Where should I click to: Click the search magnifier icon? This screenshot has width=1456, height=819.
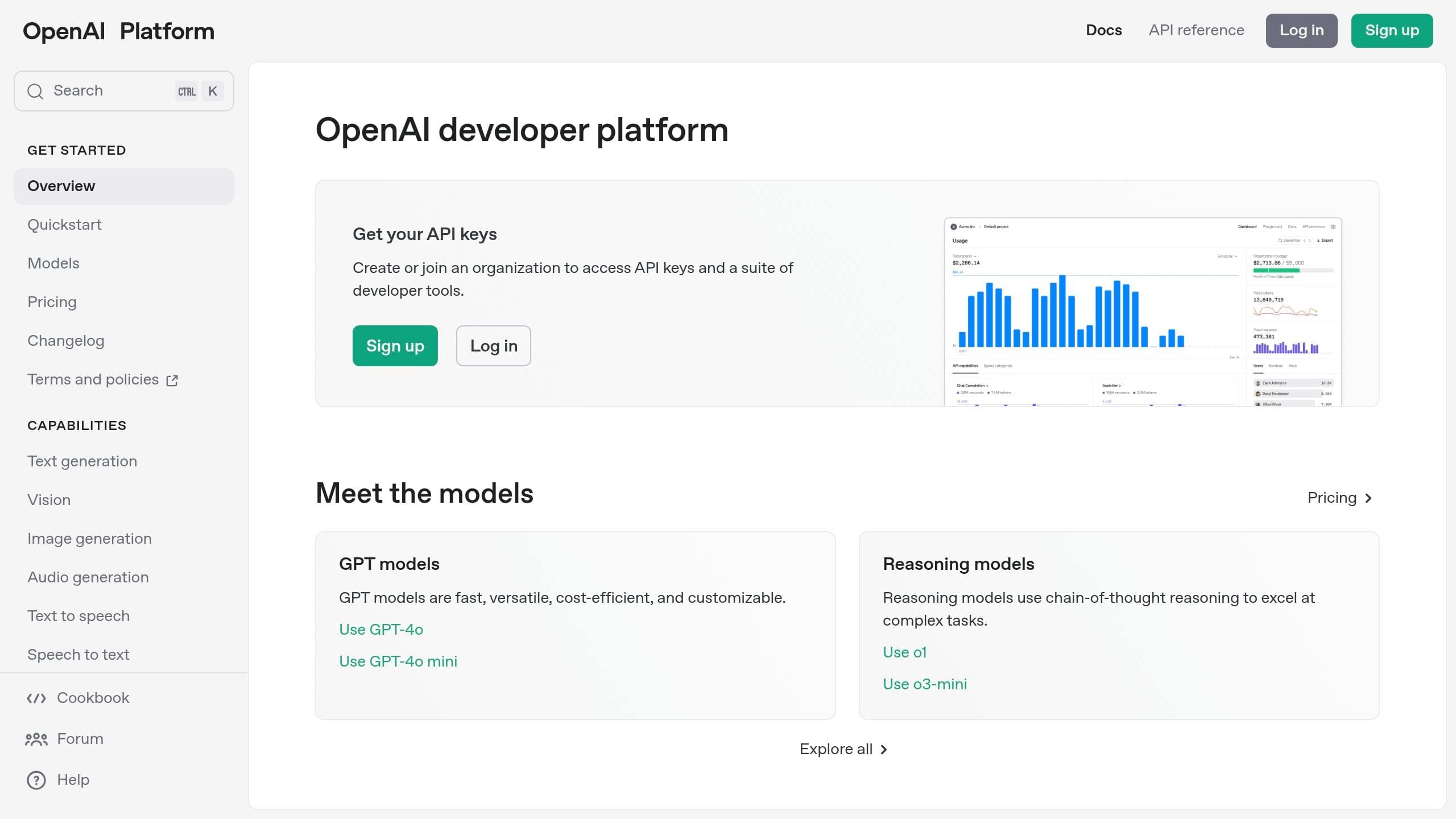coord(35,91)
